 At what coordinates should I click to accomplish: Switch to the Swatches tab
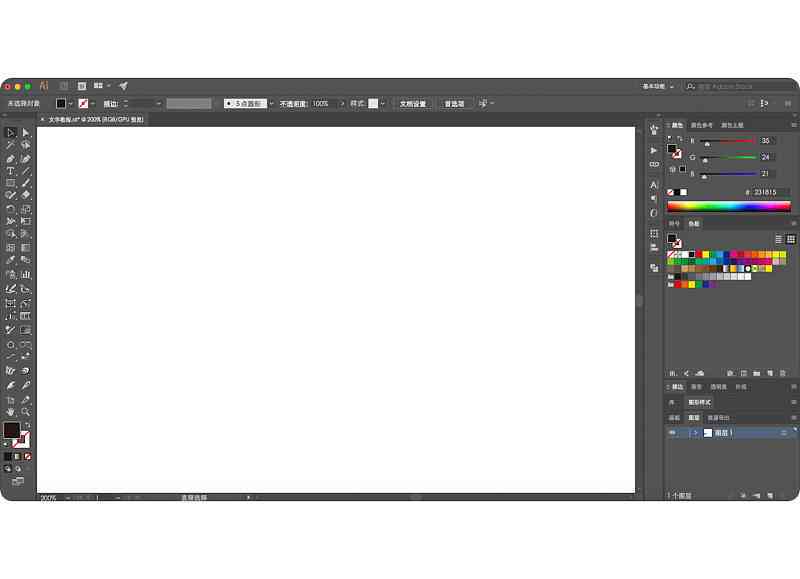[x=694, y=223]
